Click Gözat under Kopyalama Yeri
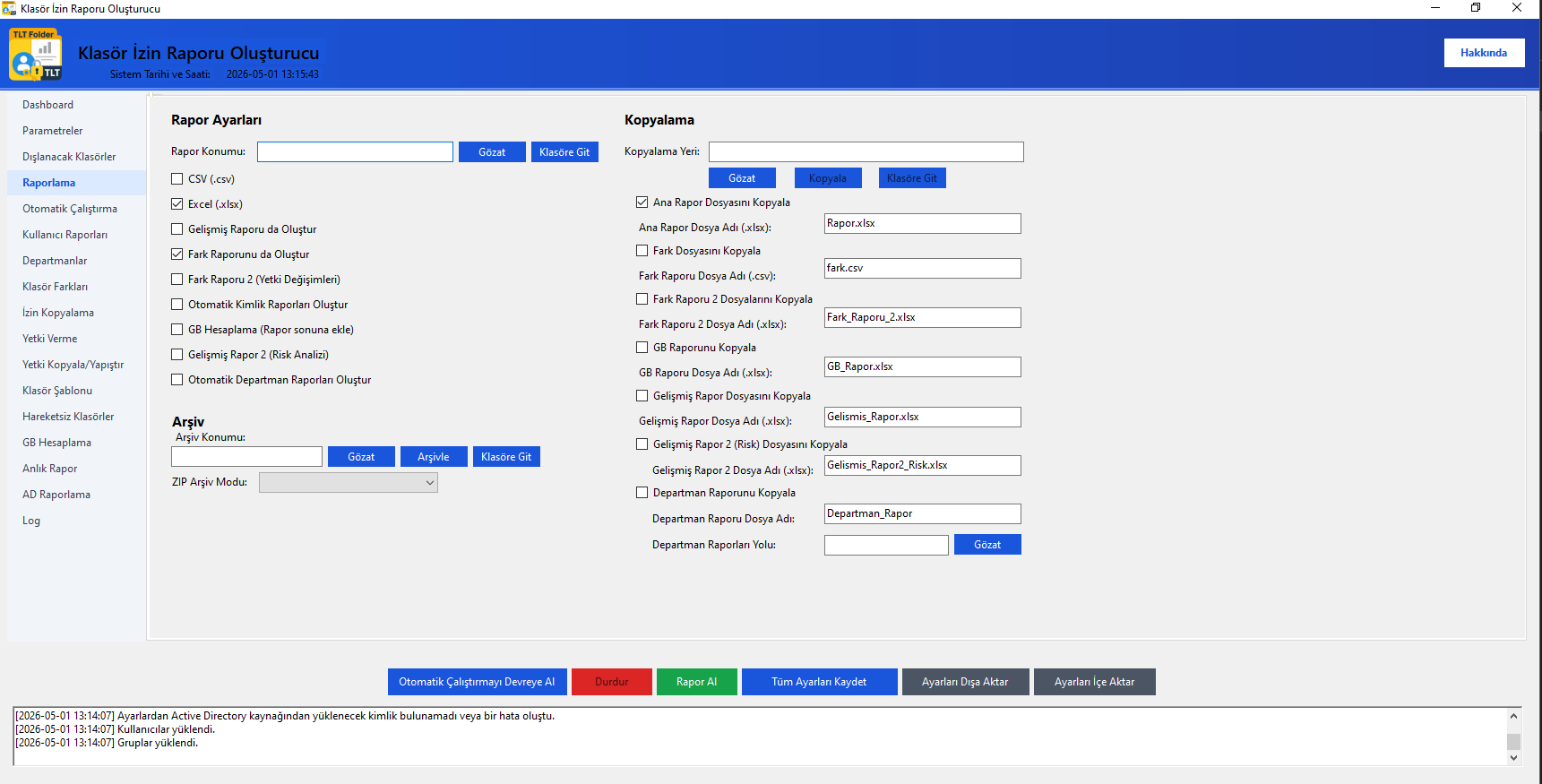The width and height of the screenshot is (1542, 784). [742, 178]
